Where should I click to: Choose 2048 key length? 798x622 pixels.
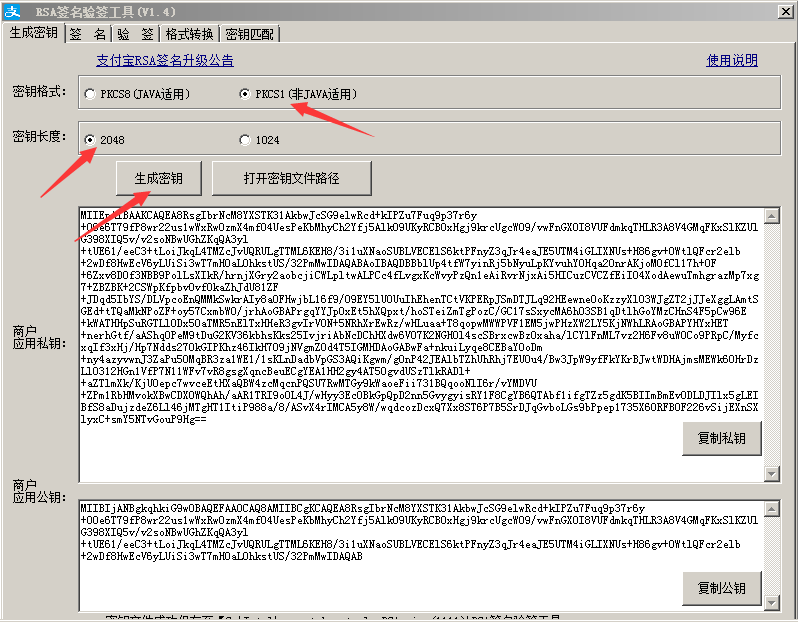(x=91, y=140)
